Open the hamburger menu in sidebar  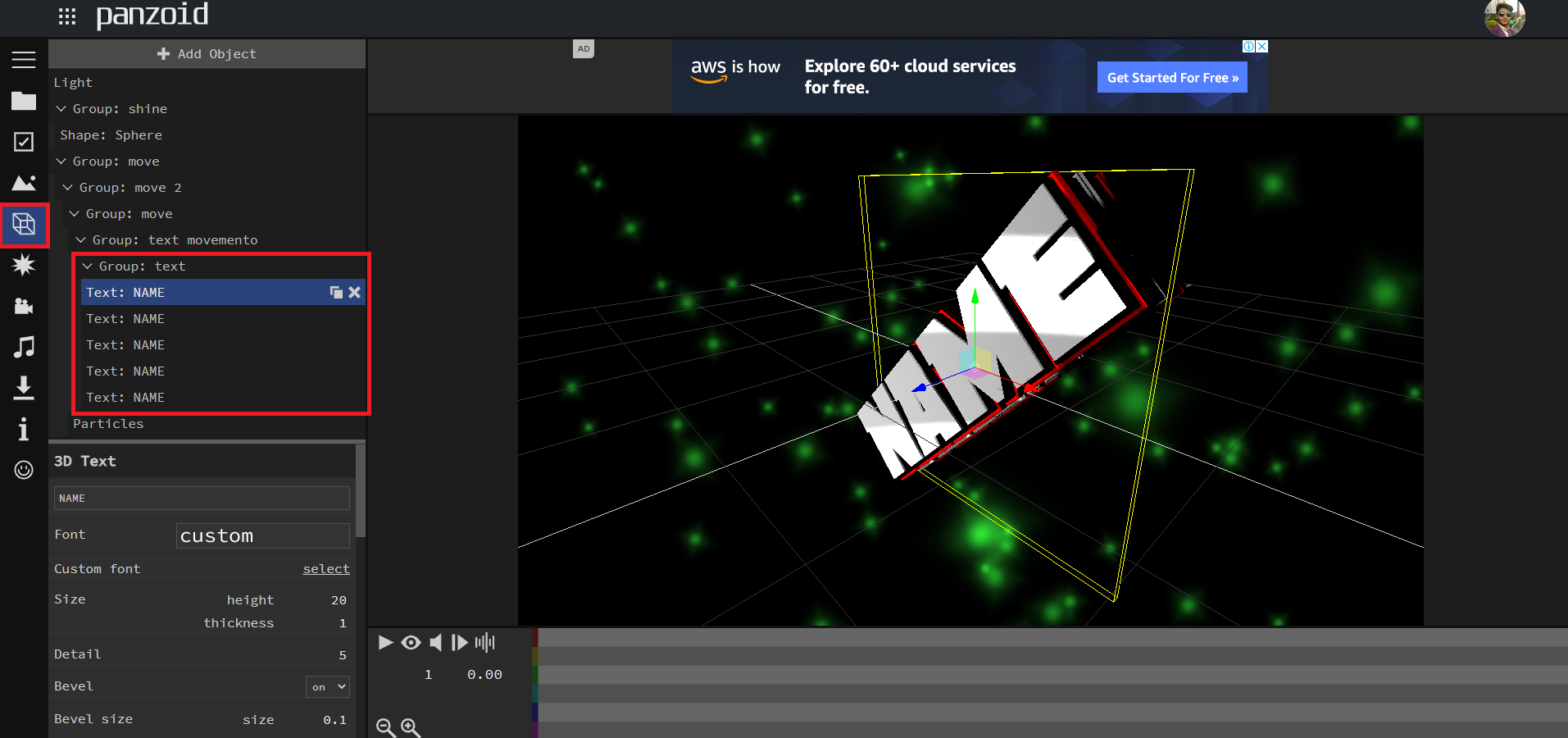click(24, 60)
